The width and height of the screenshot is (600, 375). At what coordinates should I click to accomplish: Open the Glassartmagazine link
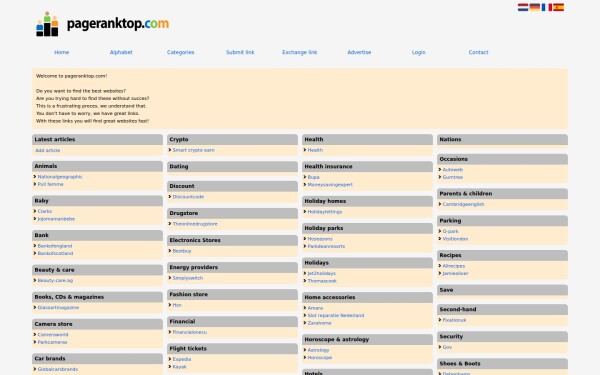[x=58, y=307]
